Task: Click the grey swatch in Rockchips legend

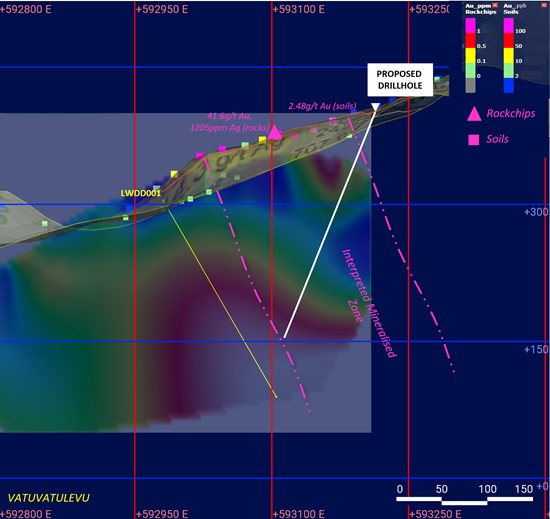Action: click(470, 85)
